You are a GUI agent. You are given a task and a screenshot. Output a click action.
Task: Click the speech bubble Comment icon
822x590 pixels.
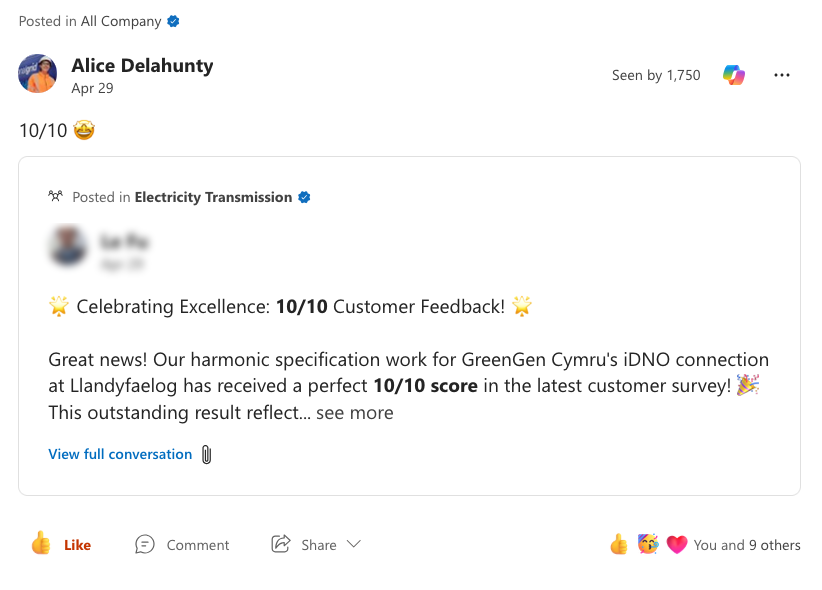145,544
